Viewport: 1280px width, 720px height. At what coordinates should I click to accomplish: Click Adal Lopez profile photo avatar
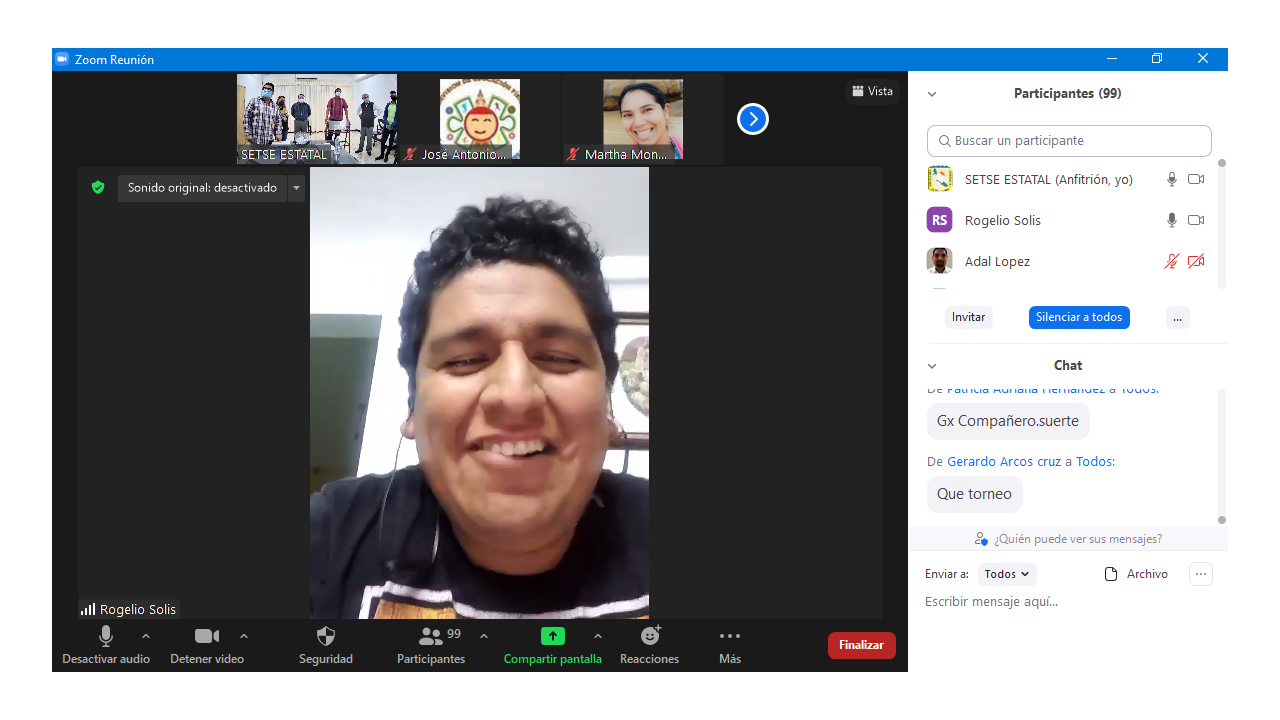[940, 261]
